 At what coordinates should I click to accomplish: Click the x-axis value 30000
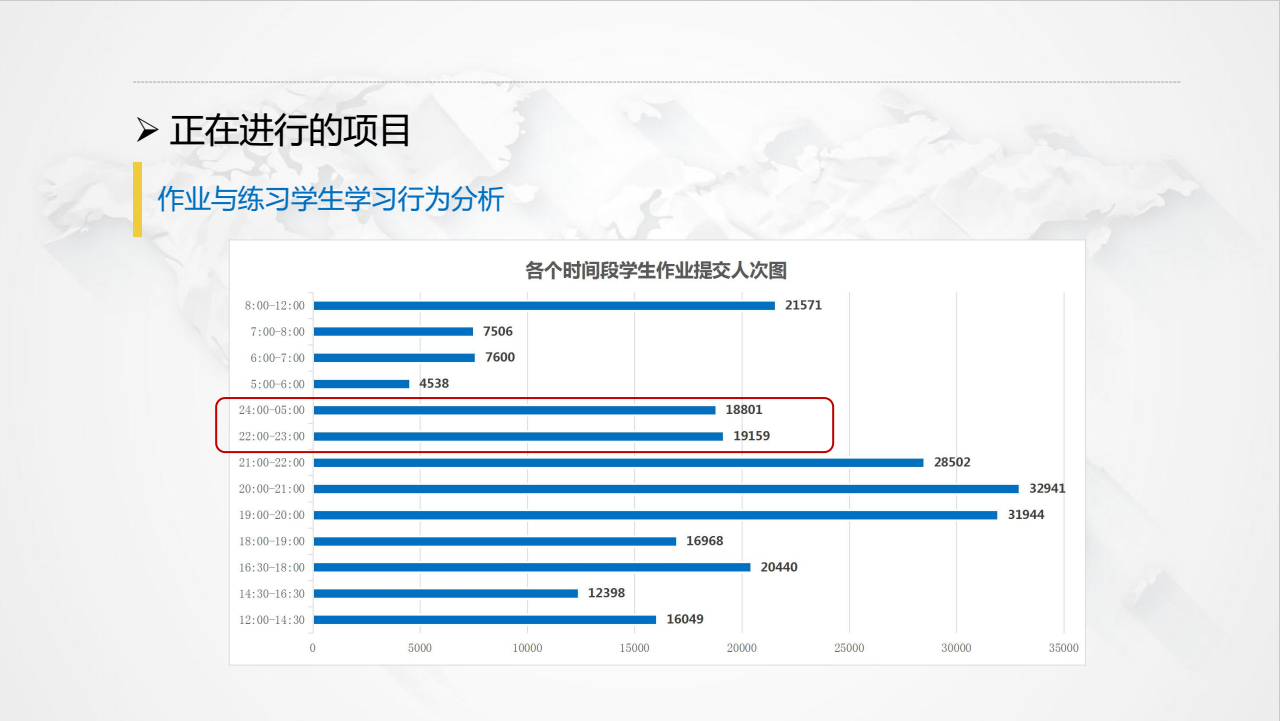pyautogui.click(x=956, y=648)
